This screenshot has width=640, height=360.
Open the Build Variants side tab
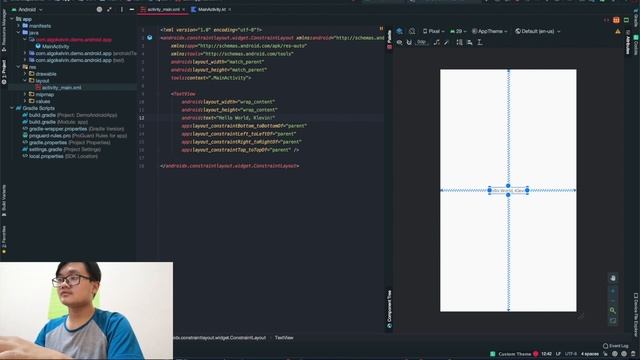coord(4,201)
